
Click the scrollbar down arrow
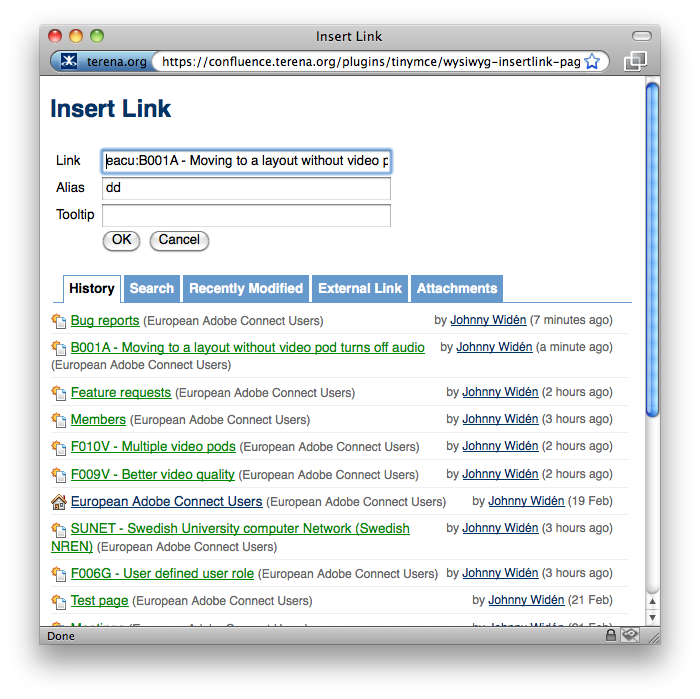pos(652,618)
